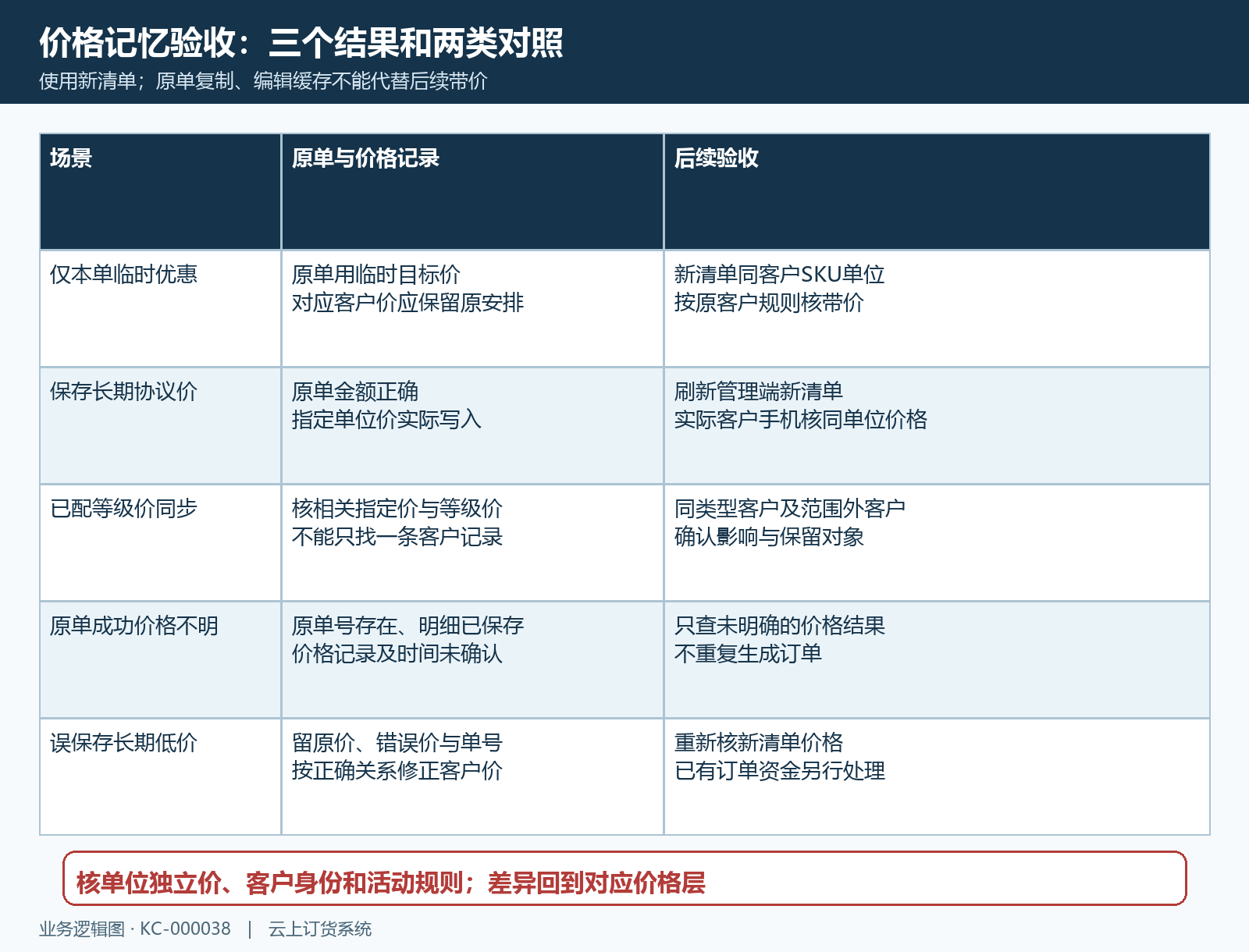Click the cell 仅本单临时优惠
Screen dimensions: 1249x952
tap(160, 309)
